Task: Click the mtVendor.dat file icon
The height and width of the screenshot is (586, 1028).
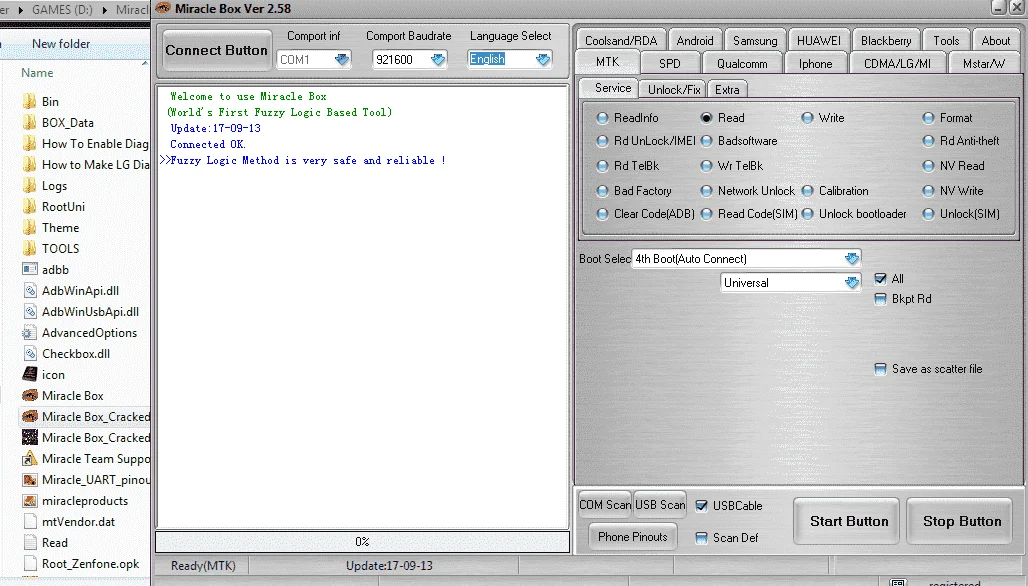Action: 30,522
